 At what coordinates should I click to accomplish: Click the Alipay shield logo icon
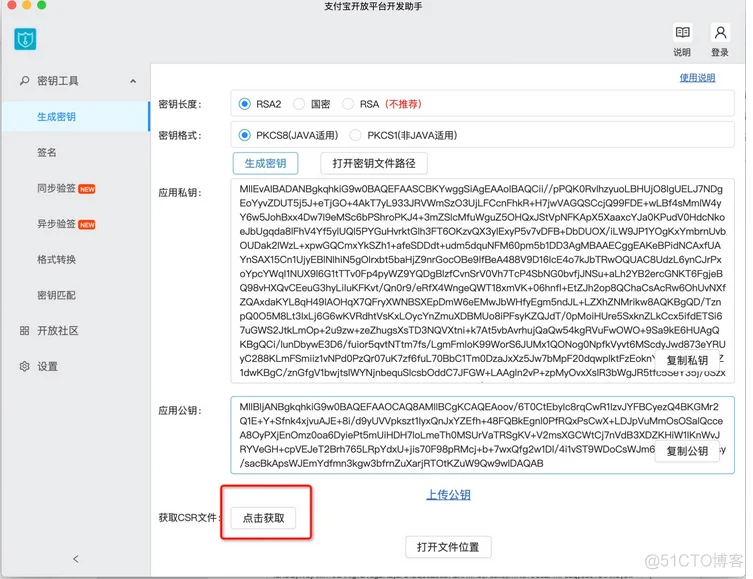pyautogui.click(x=25, y=39)
